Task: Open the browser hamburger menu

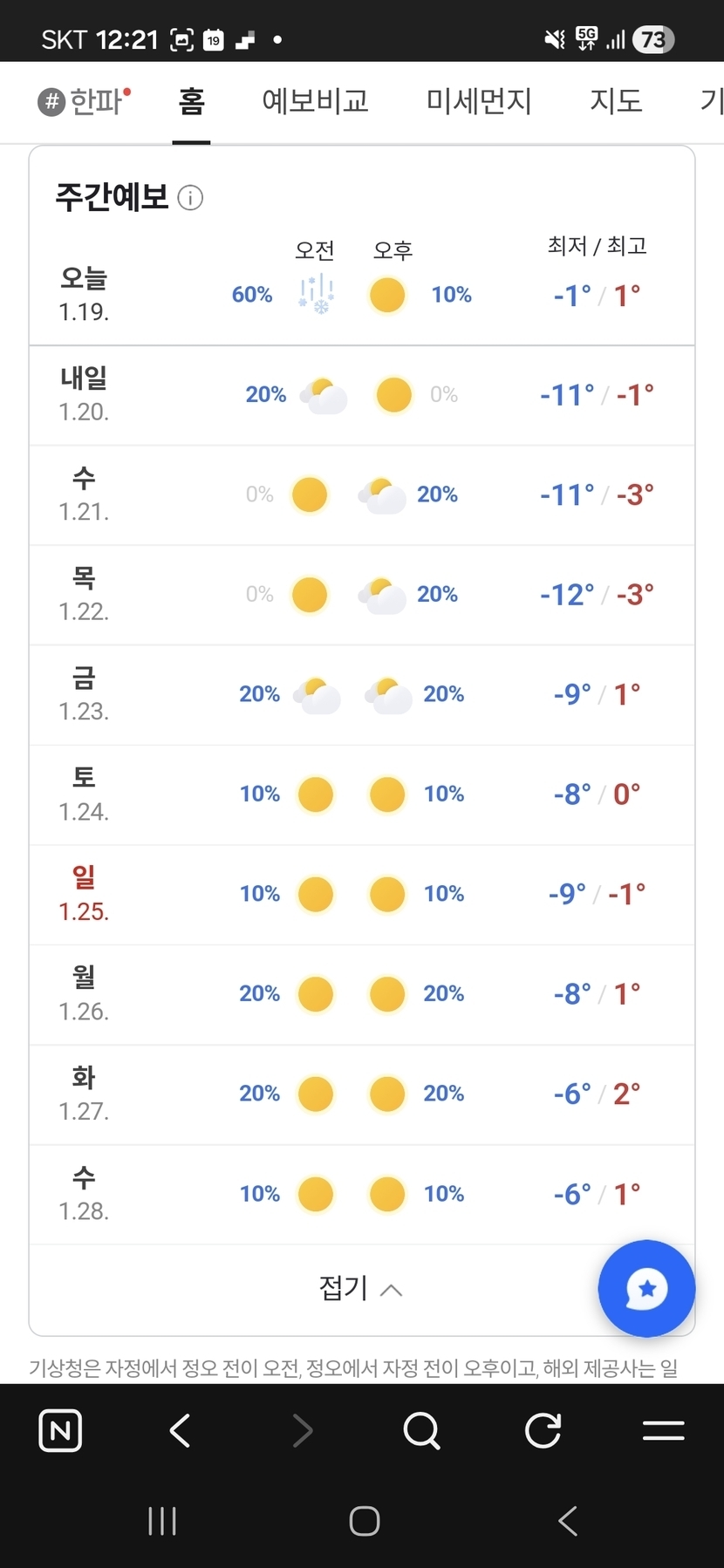Action: [x=663, y=1430]
